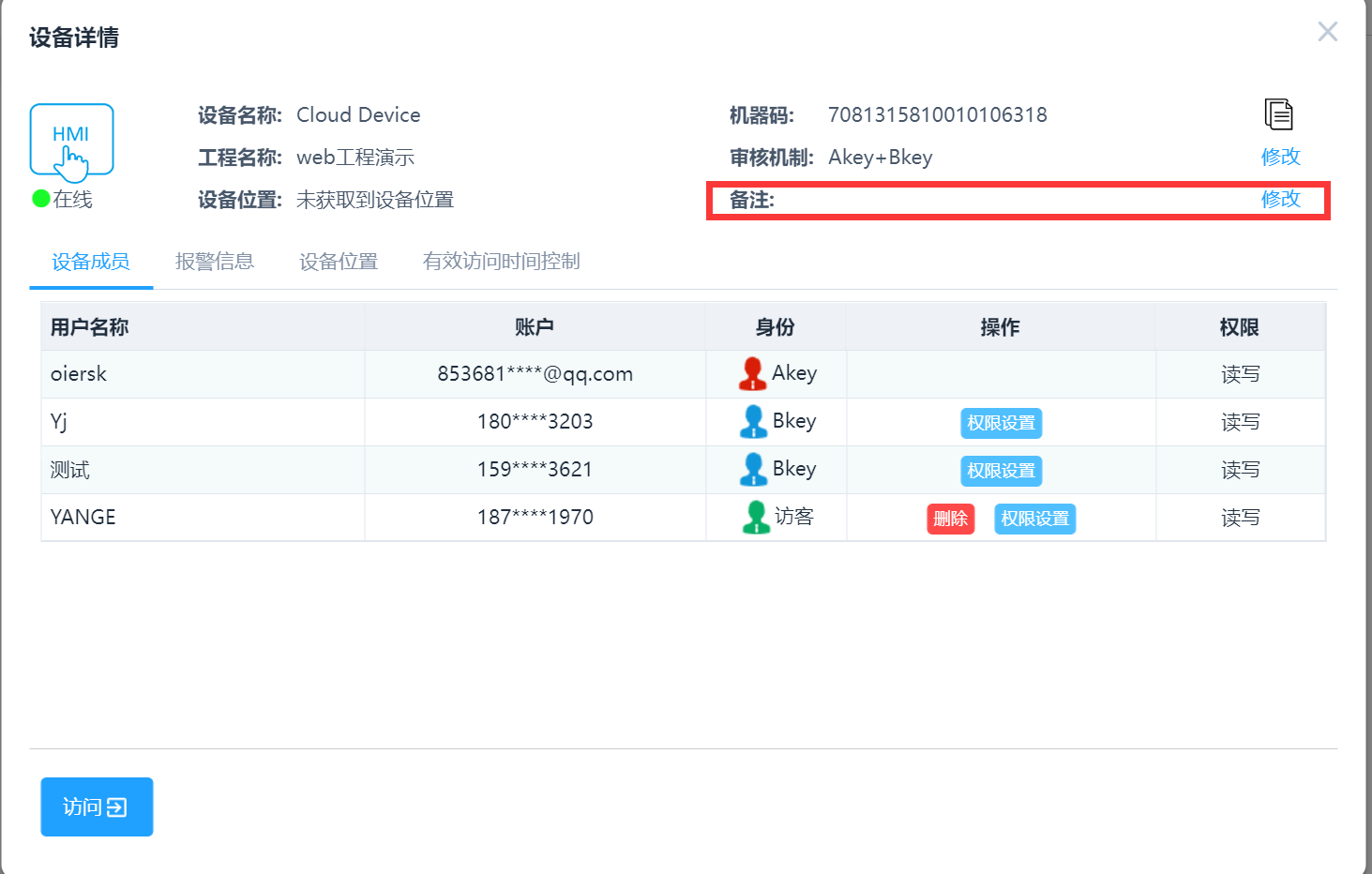
Task: Click the 设备位置: field label in device info
Action: click(240, 200)
